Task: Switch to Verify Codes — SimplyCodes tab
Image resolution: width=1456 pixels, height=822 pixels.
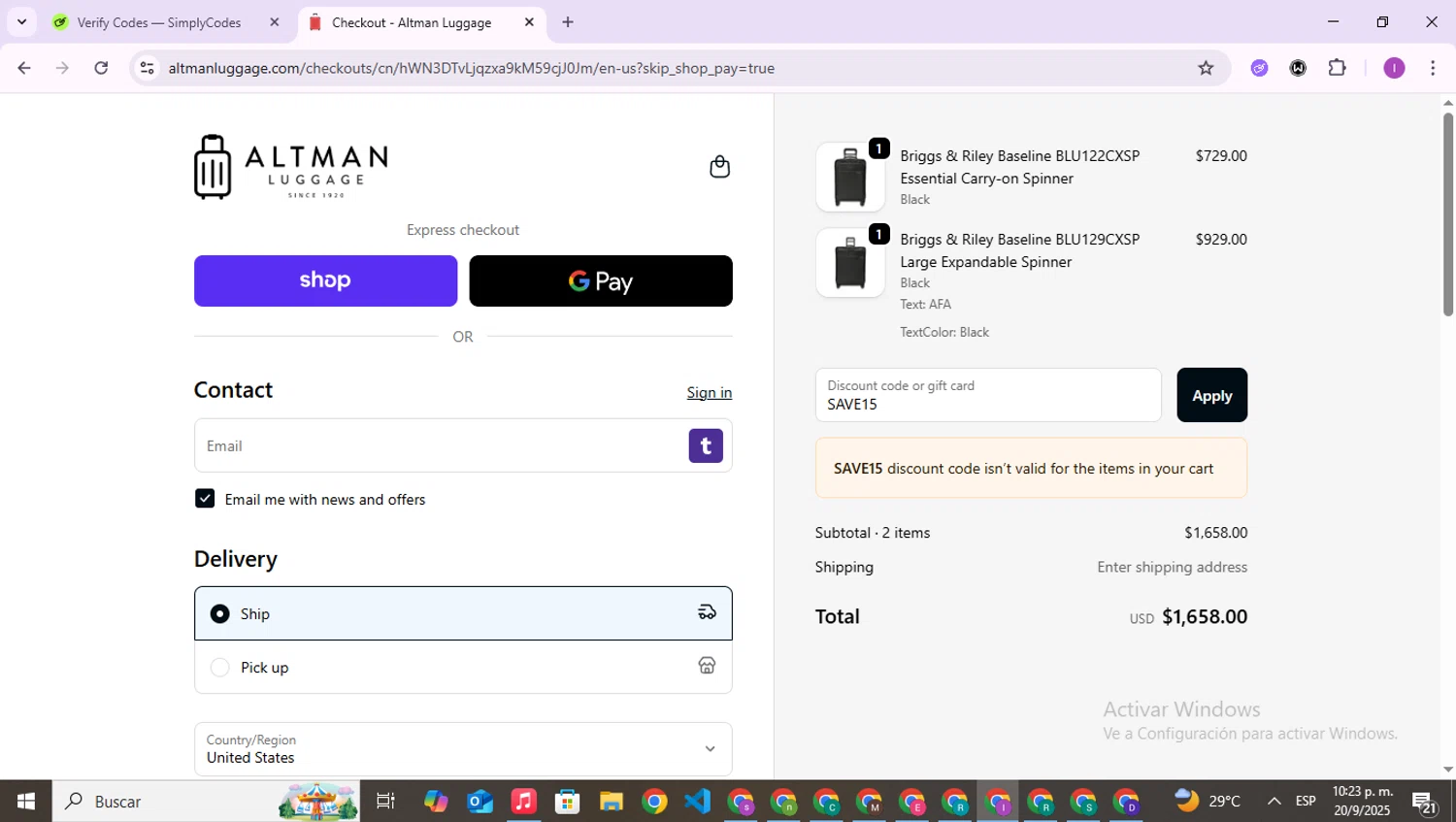Action: [167, 22]
